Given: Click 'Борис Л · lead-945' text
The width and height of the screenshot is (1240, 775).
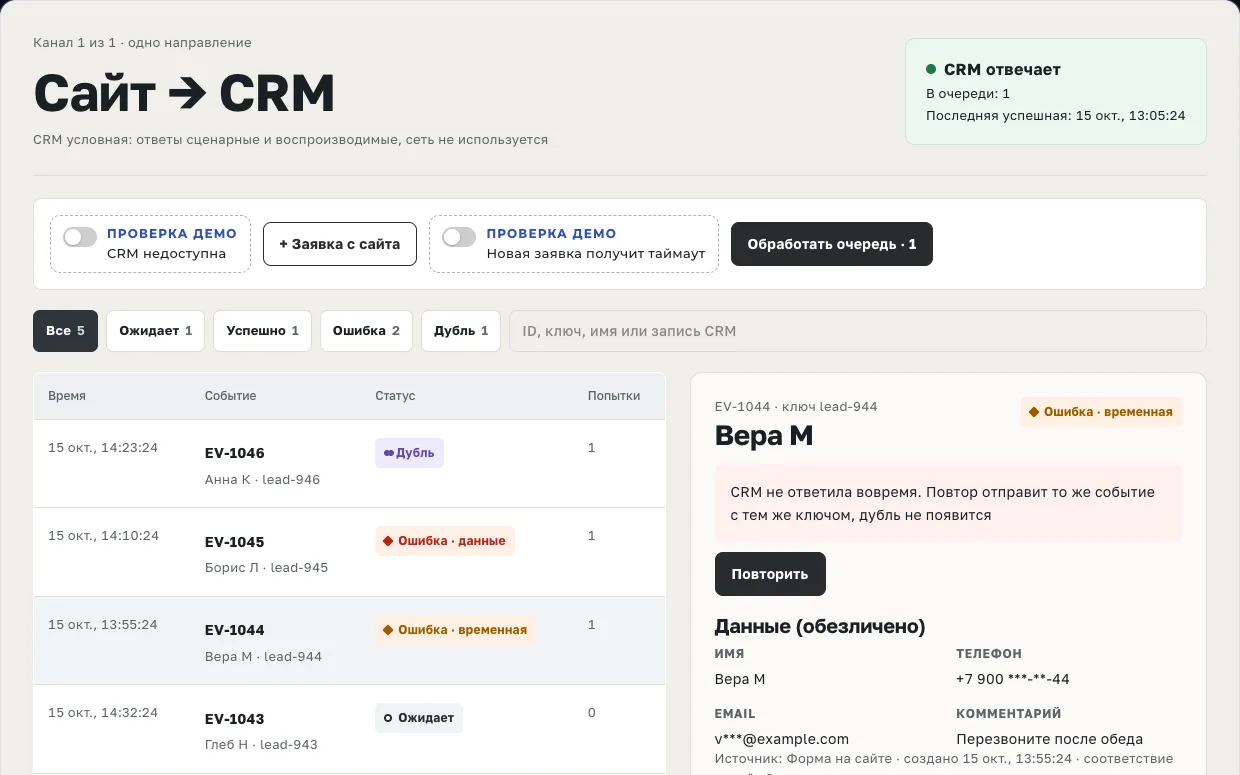Looking at the screenshot, I should [x=266, y=568].
